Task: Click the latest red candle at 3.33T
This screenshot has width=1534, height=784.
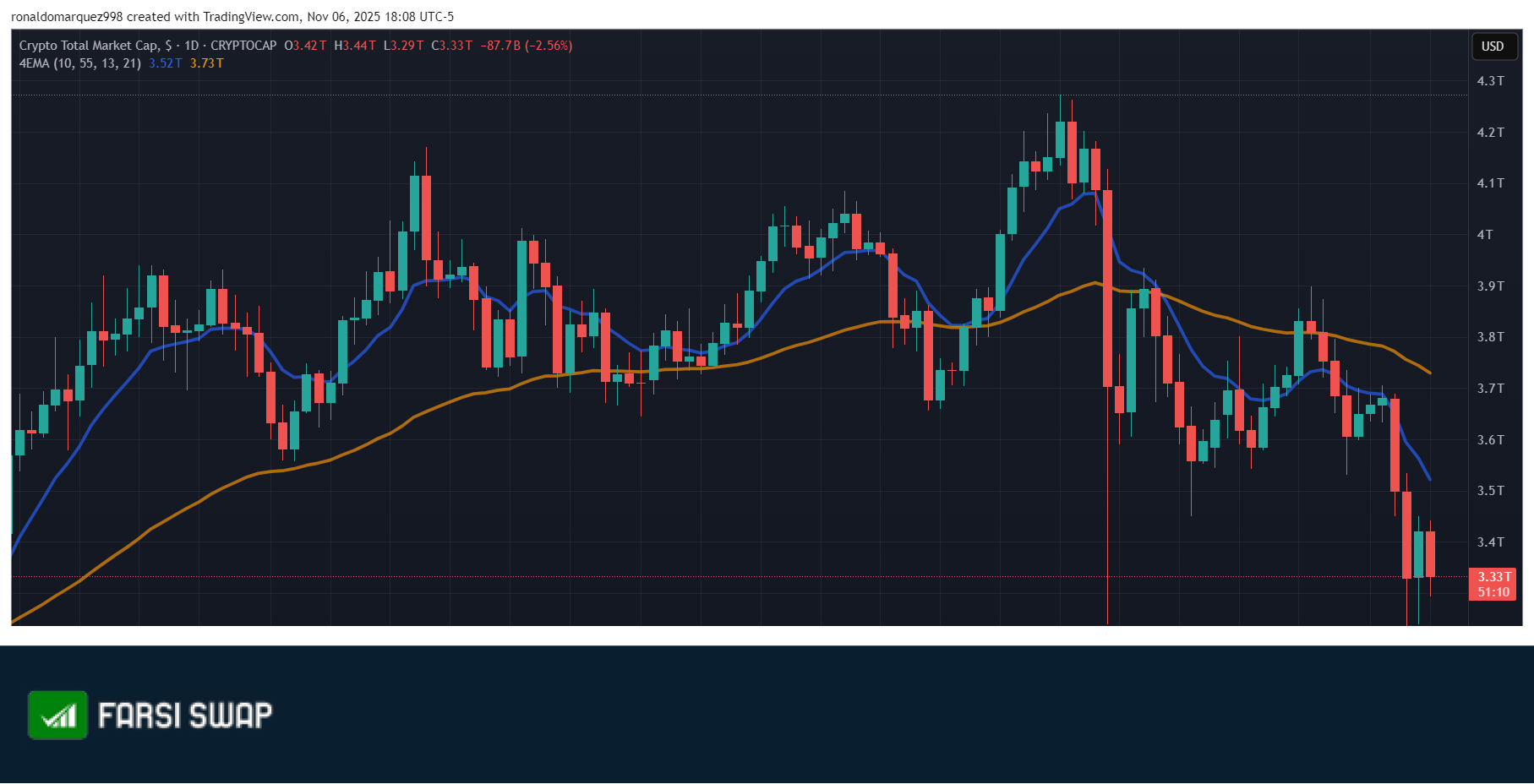Action: [1430, 554]
